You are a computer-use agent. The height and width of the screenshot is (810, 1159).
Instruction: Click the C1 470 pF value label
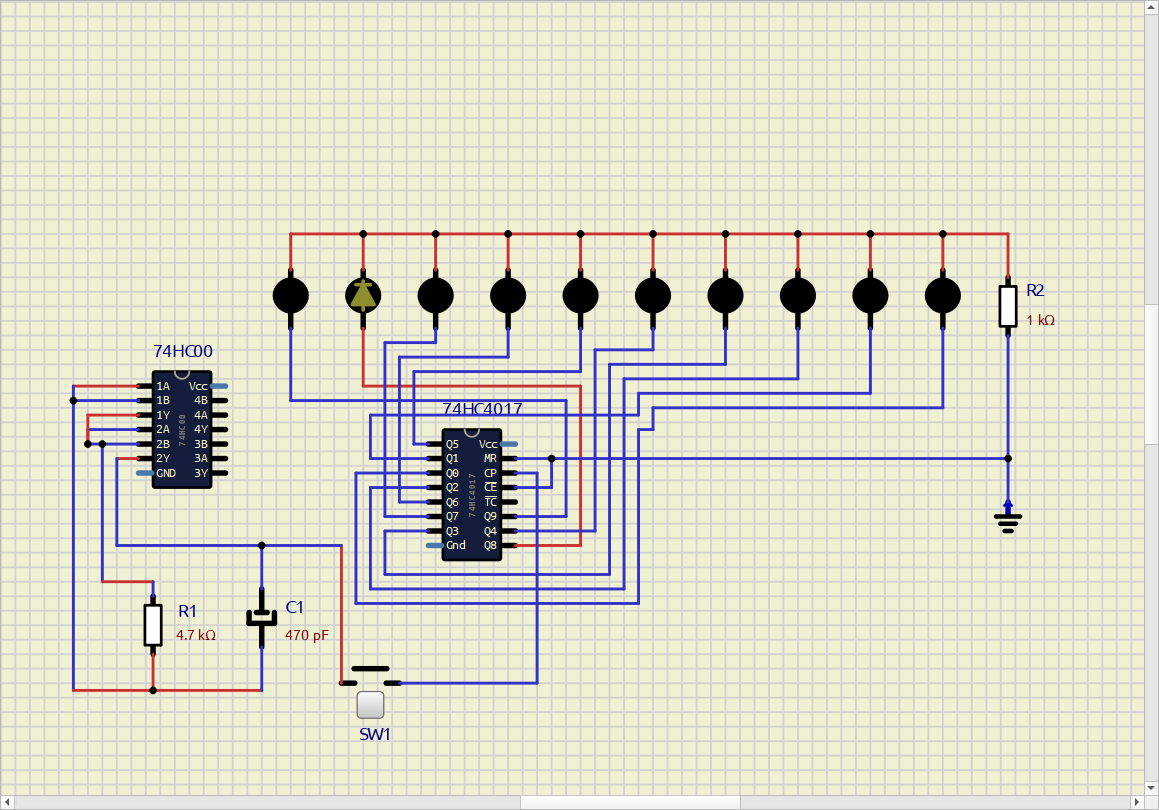coord(306,635)
